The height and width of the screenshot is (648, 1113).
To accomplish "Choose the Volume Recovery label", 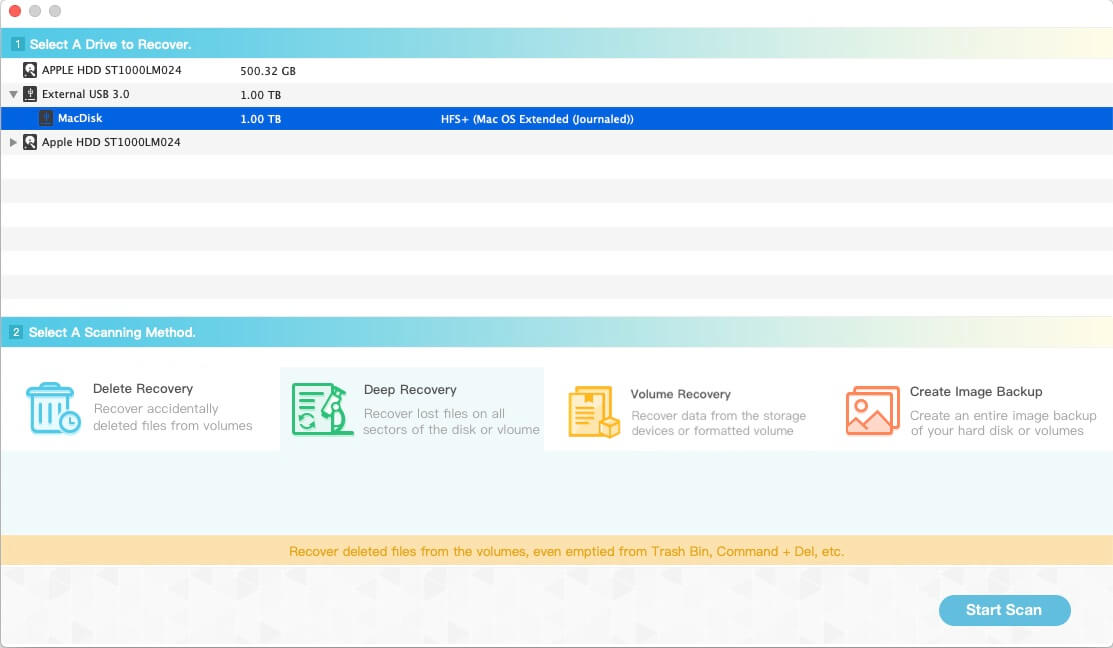I will pos(680,394).
